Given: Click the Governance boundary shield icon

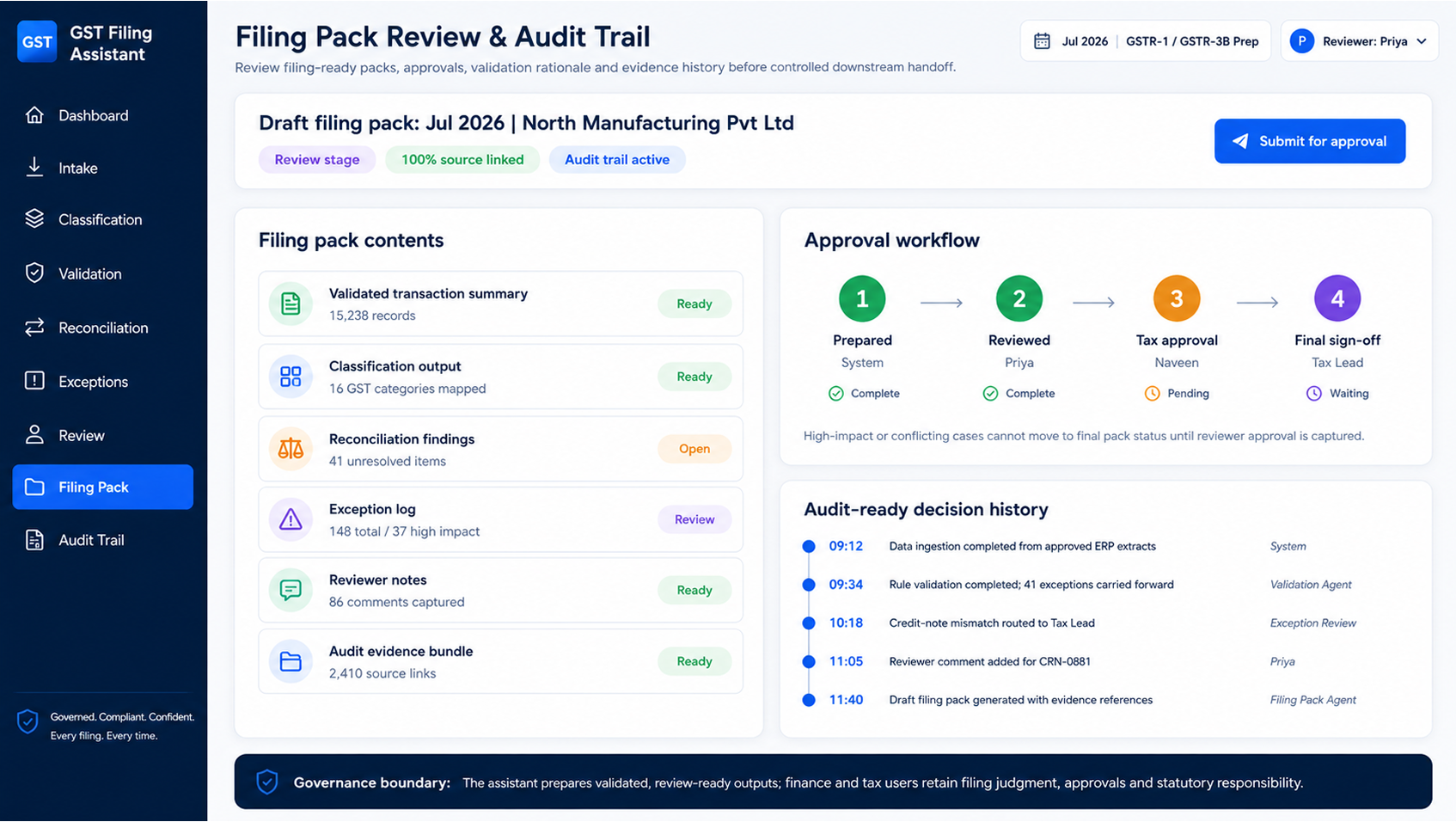Looking at the screenshot, I should tap(267, 782).
